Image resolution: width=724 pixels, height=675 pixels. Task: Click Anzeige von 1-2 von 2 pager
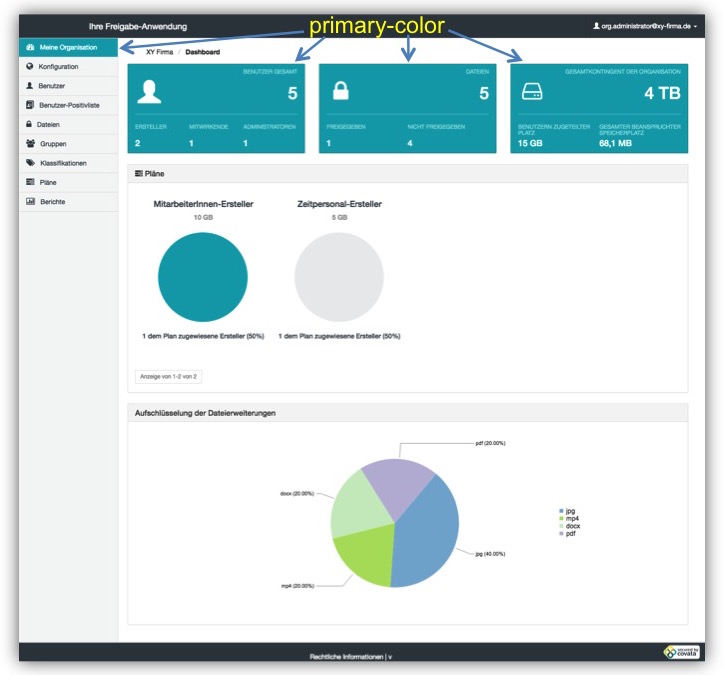169,377
